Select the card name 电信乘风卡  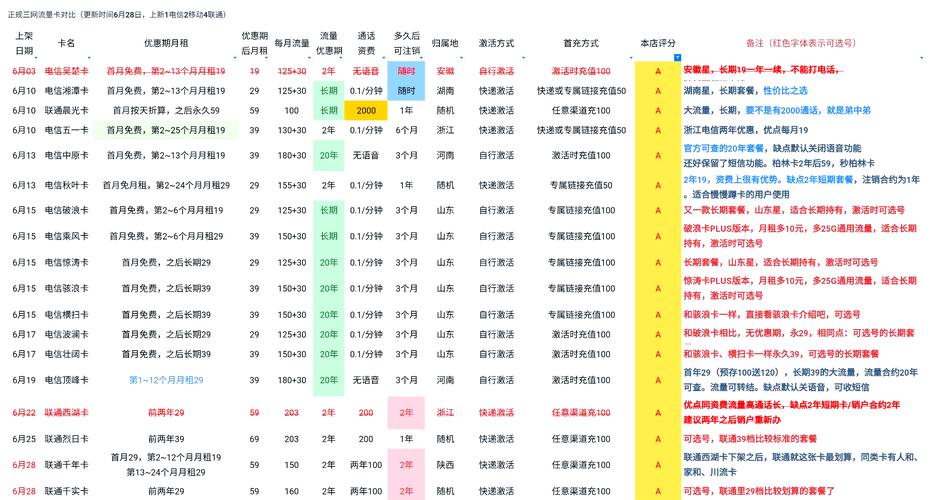click(x=67, y=236)
